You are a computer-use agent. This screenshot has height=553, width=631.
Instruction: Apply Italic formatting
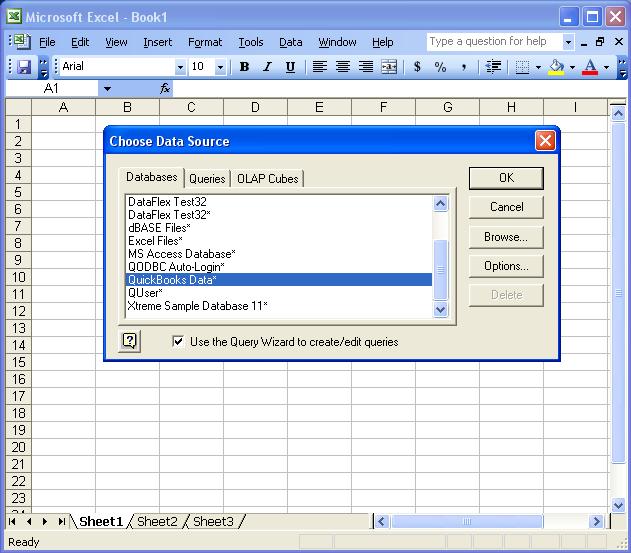coord(267,67)
